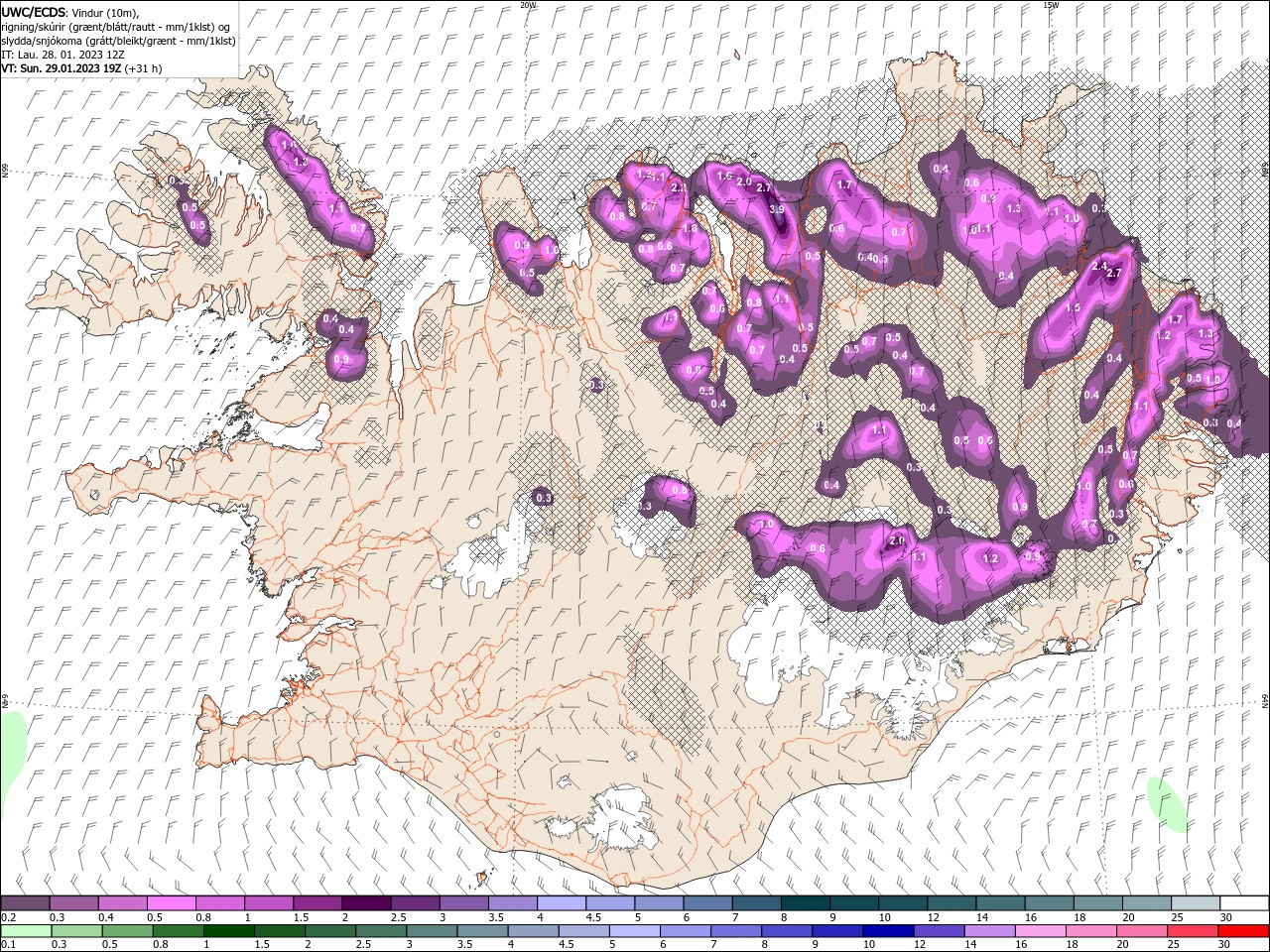Screen dimensions: 1270x952
Task: Select the bright pink 0.5–0.8 top-row swatch
Action: (x=171, y=903)
